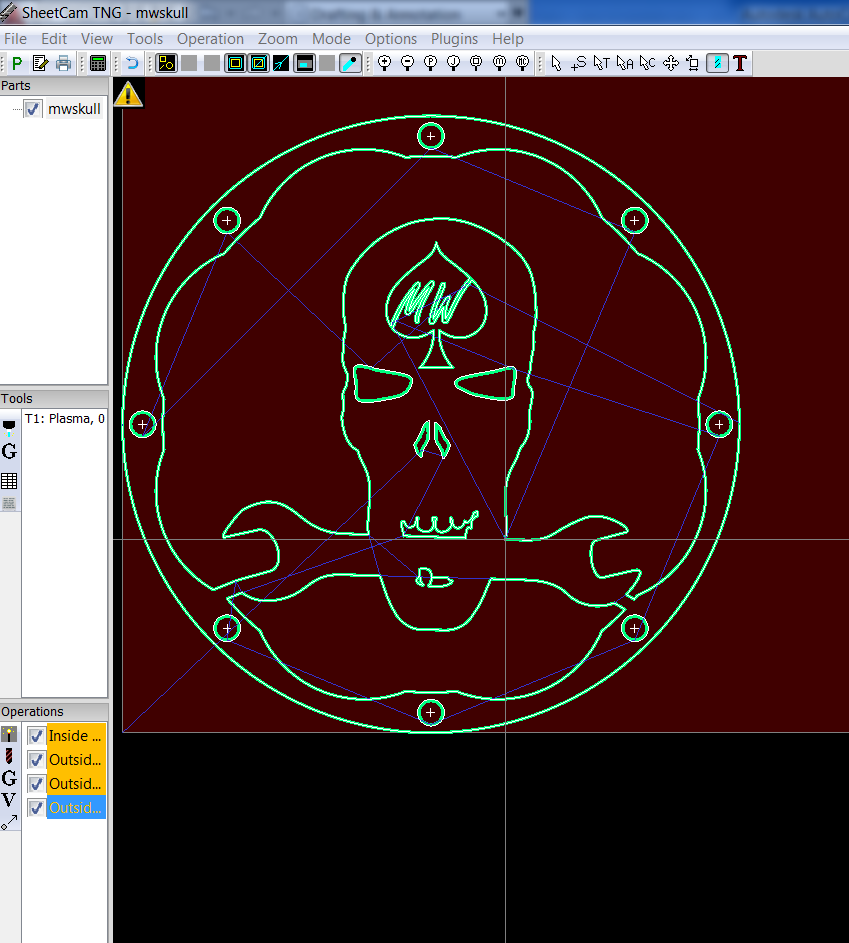Toggle checkbox of the blue-highlighted Outside operation
849x943 pixels.
pyautogui.click(x=36, y=808)
